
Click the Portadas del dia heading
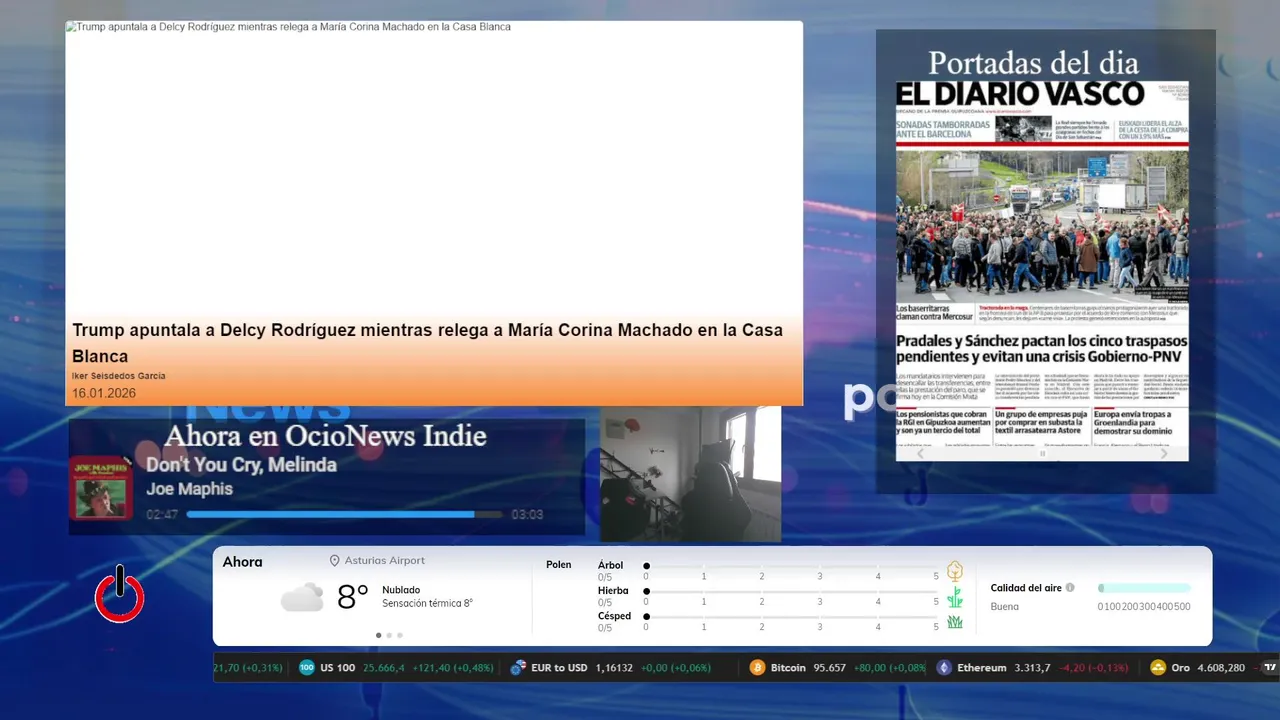(1033, 63)
